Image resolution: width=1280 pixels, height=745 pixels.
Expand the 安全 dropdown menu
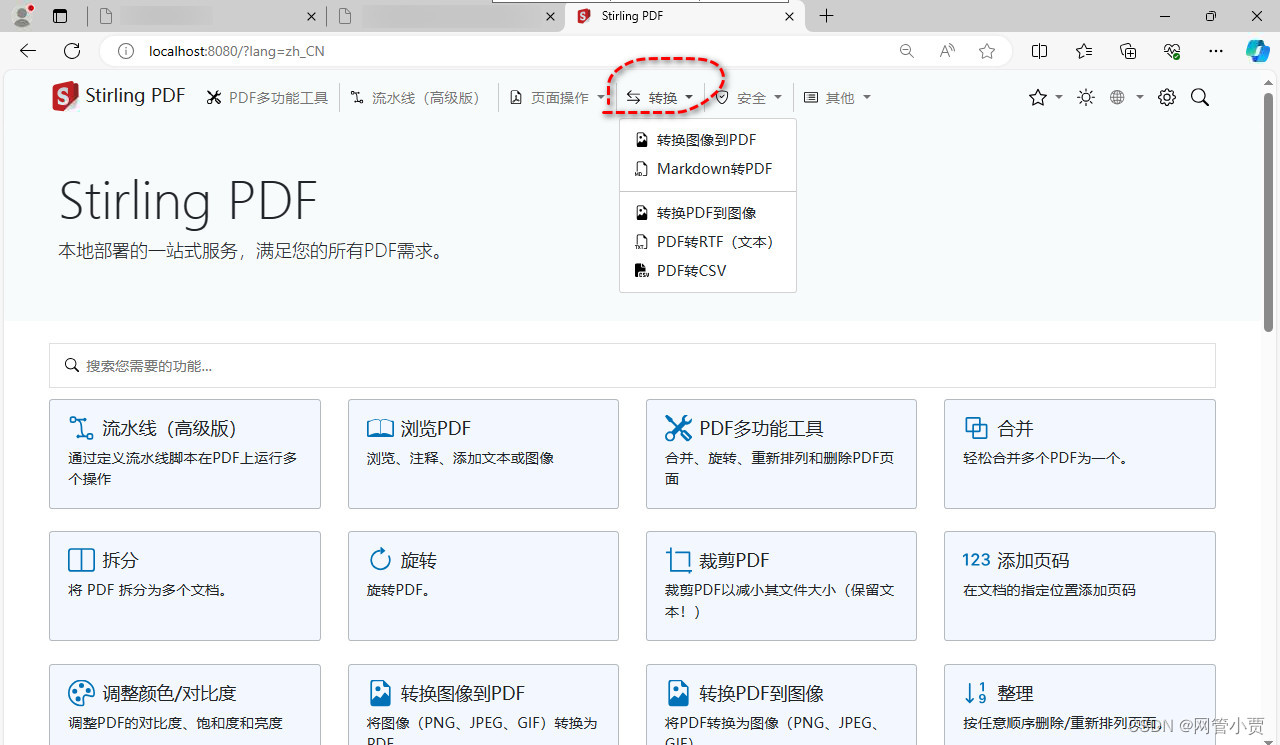click(x=749, y=98)
